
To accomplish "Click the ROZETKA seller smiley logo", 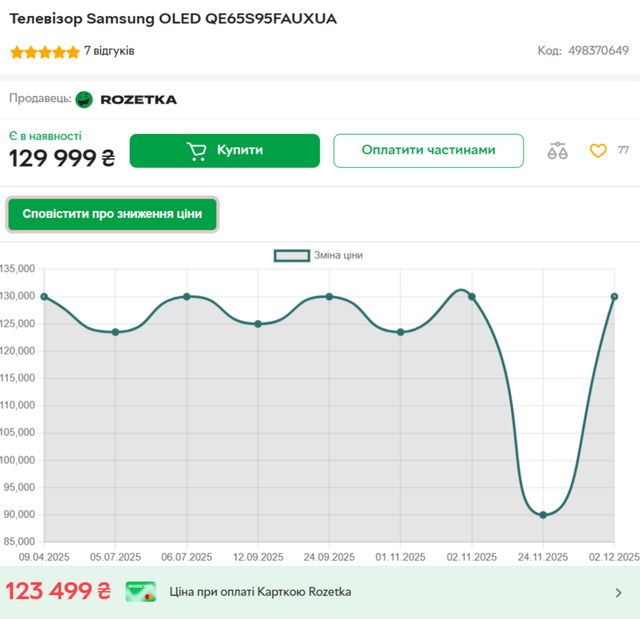I will tap(84, 100).
